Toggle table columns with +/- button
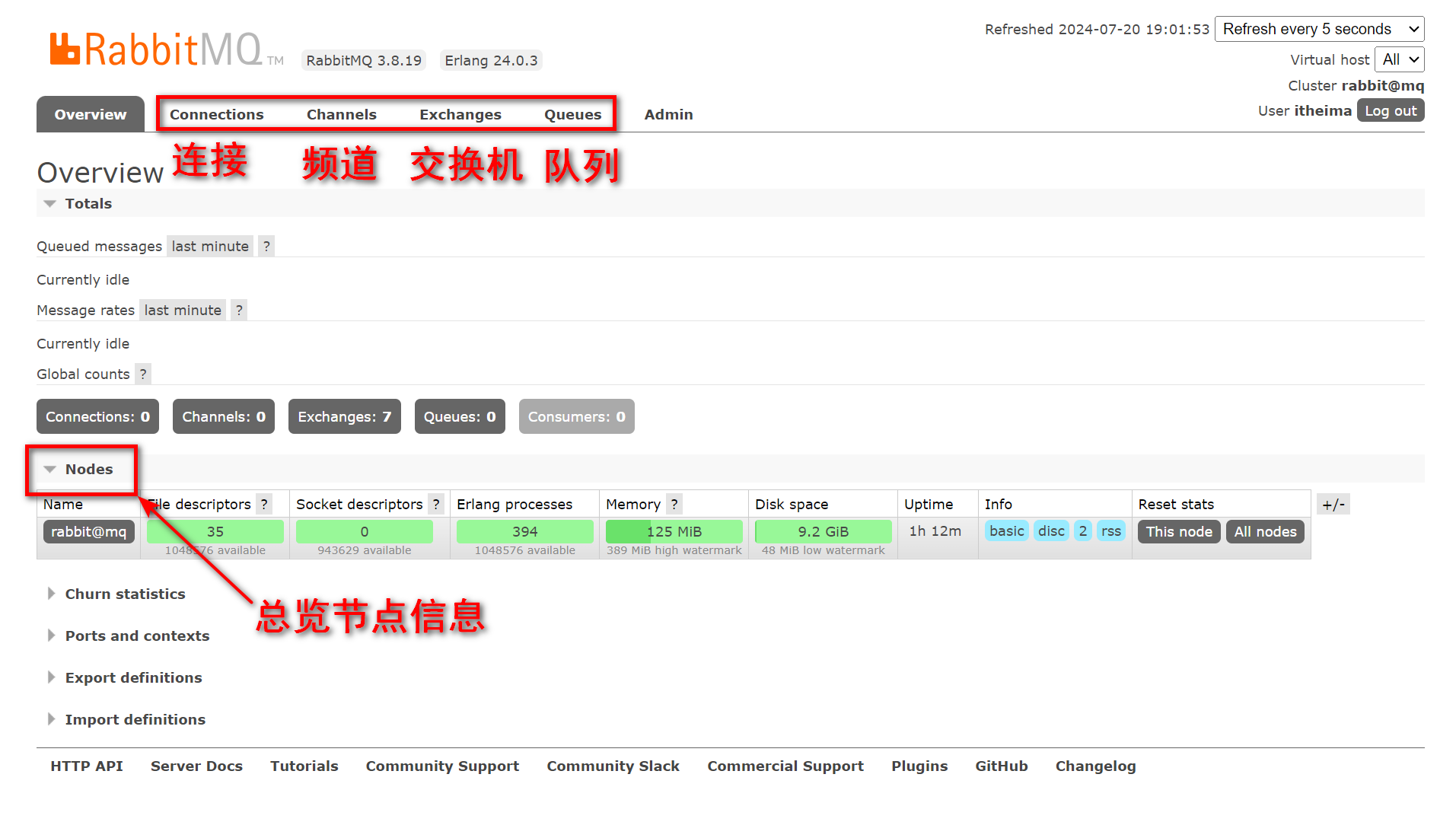The image size is (1456, 822). point(1333,505)
